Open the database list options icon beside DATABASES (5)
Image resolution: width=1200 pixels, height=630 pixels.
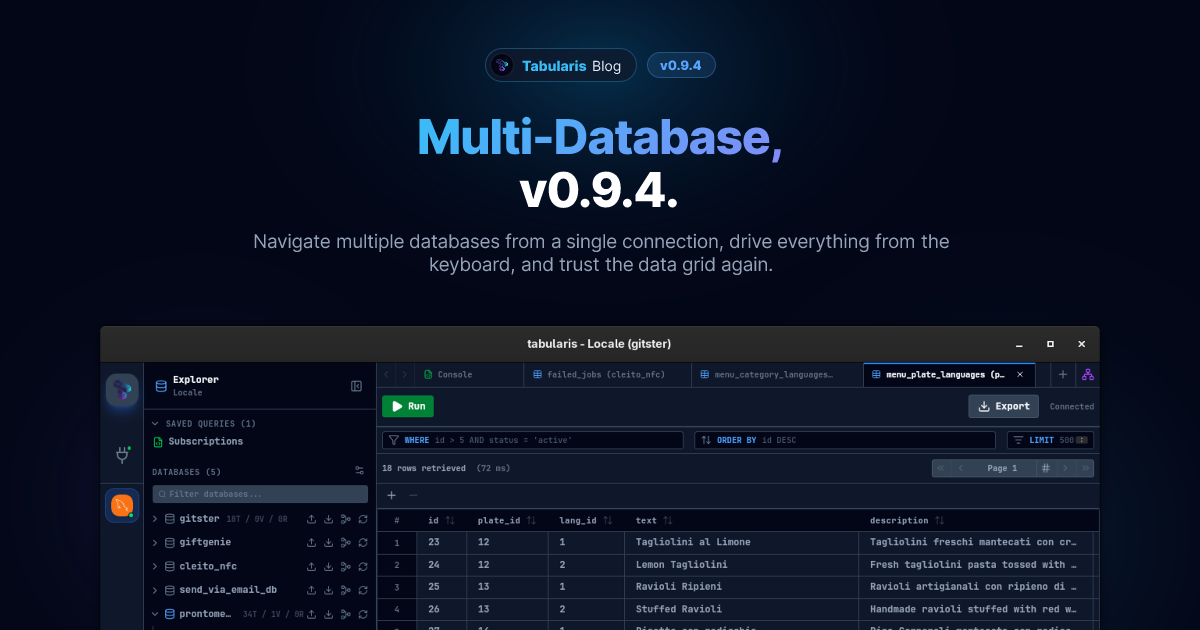[359, 470]
